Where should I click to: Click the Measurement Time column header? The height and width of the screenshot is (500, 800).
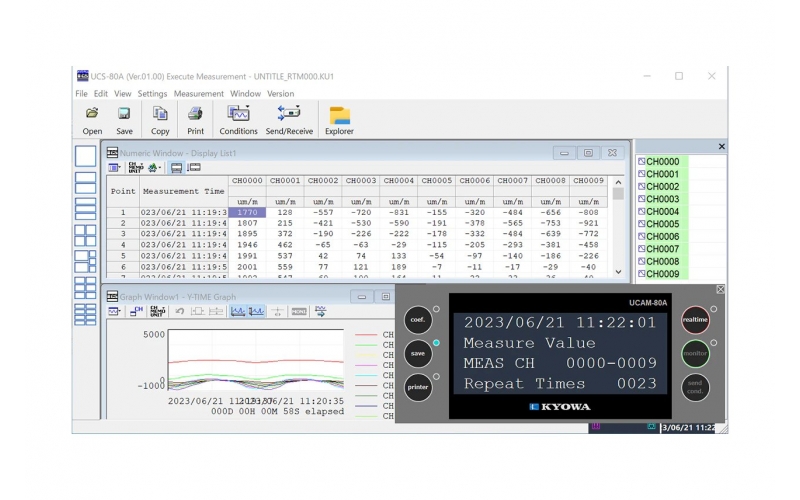[x=184, y=191]
